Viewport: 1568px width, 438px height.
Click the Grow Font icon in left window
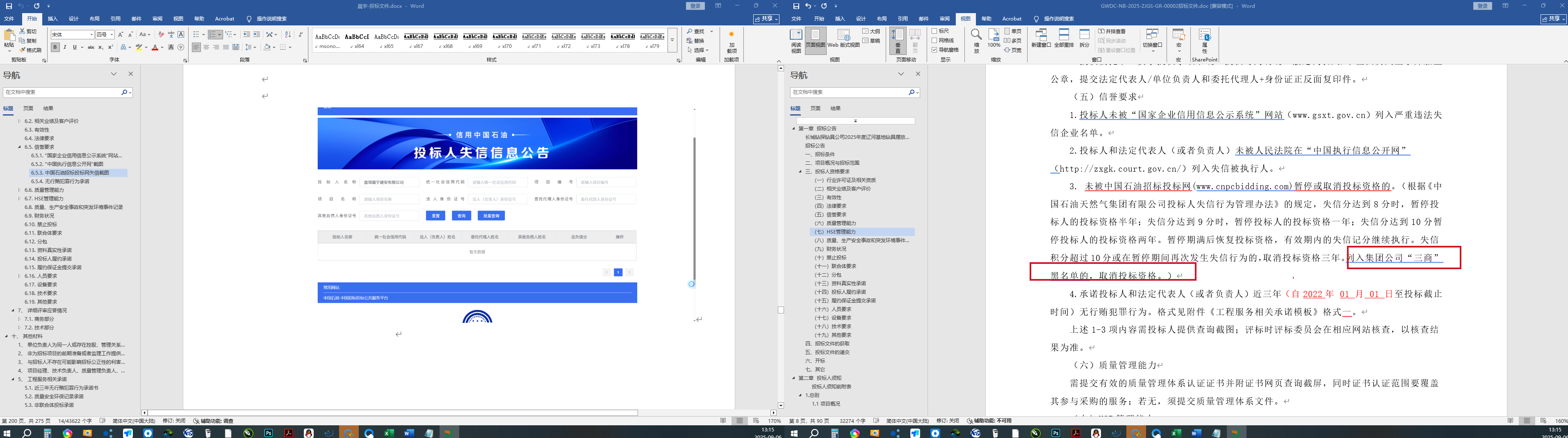pos(121,35)
